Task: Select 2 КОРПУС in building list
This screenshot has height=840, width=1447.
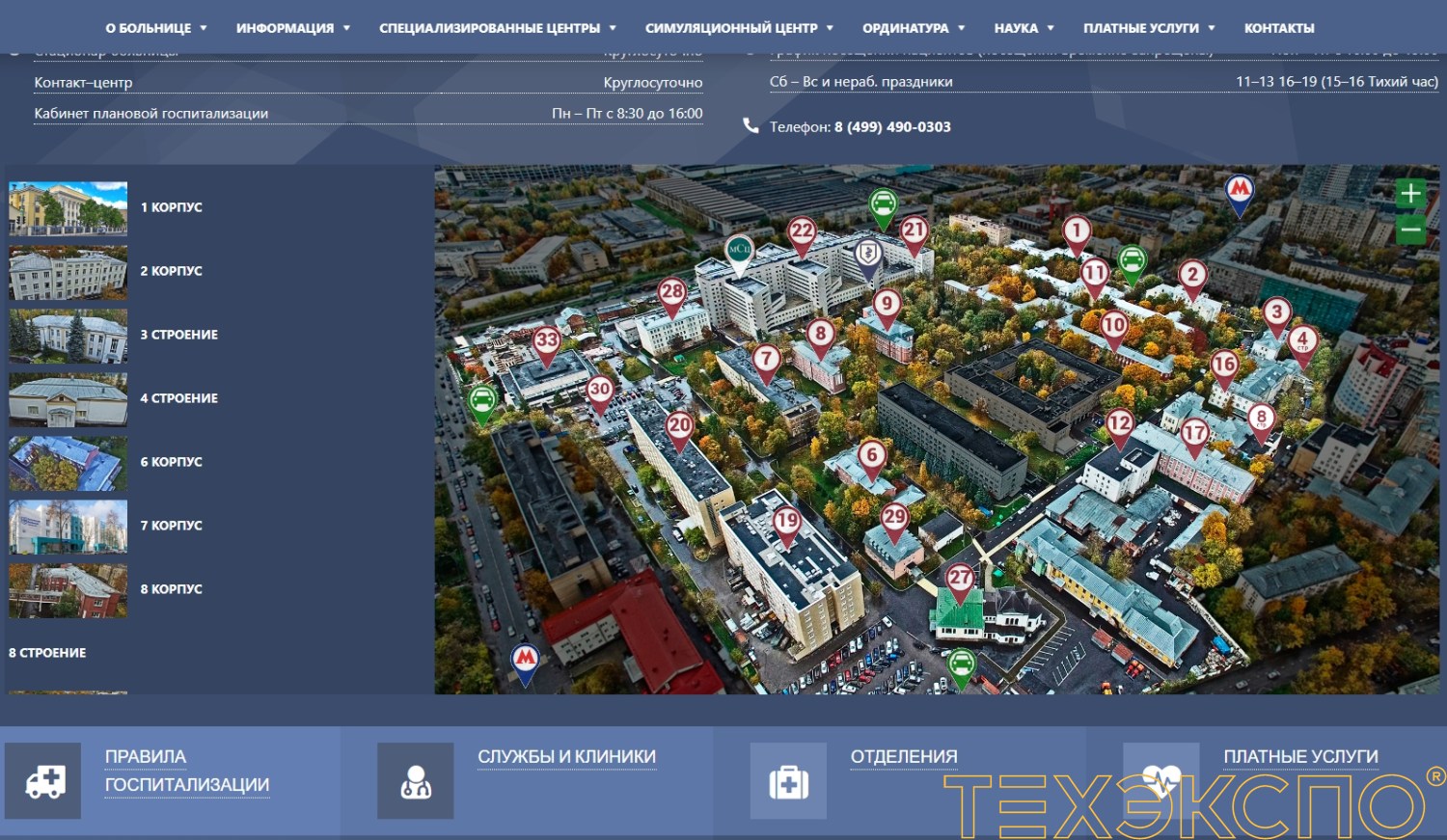Action: [172, 271]
